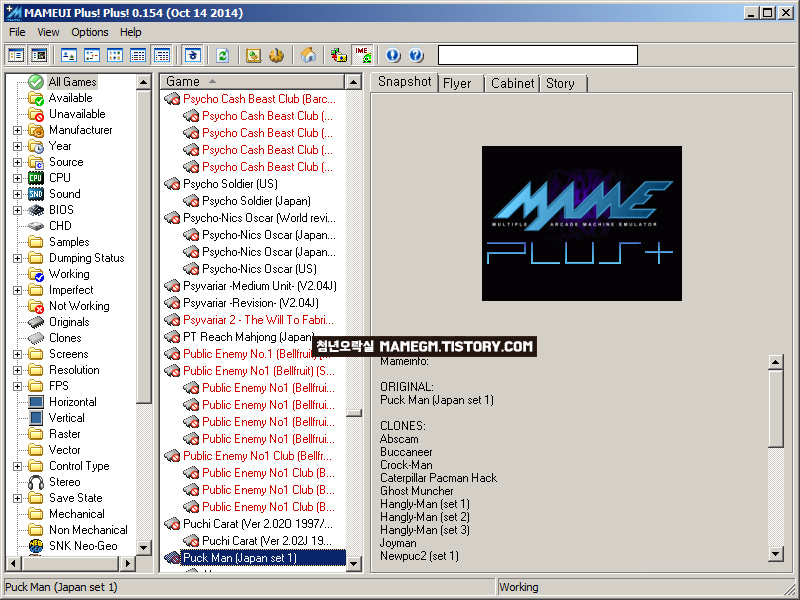
Task: Select the Not Working folder icon
Action: (36, 306)
